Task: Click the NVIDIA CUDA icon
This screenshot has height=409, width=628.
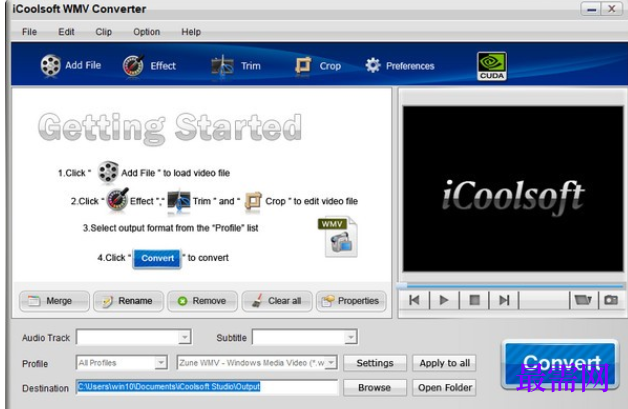Action: pos(492,66)
